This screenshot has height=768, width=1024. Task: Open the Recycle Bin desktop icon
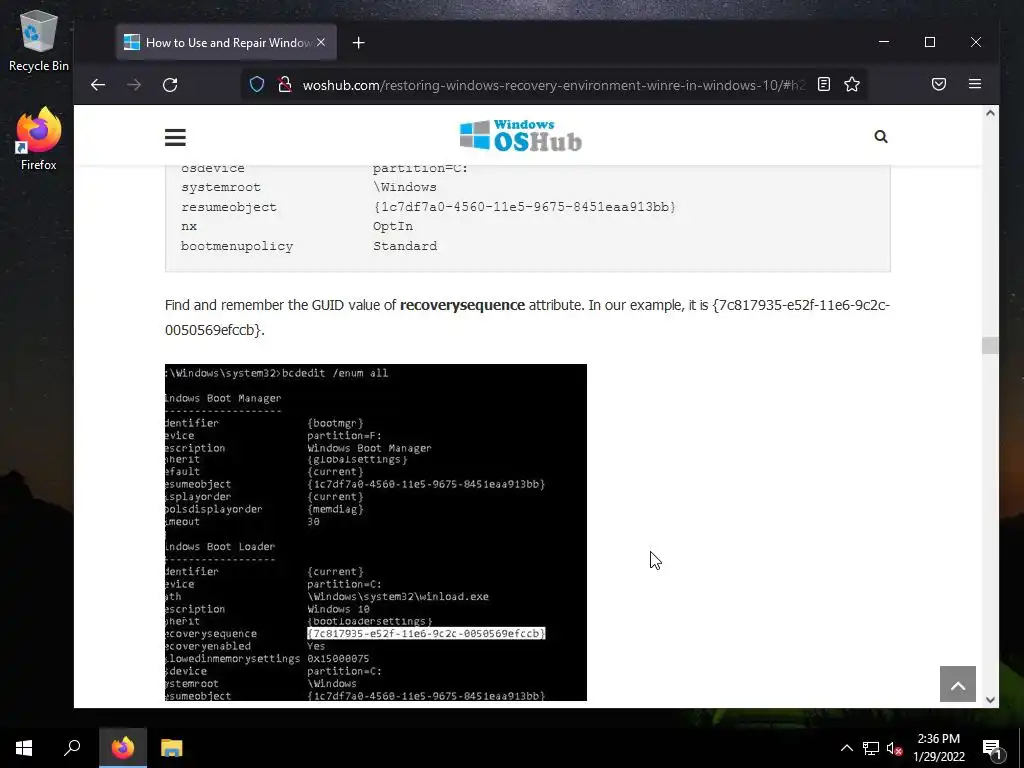coord(39,40)
